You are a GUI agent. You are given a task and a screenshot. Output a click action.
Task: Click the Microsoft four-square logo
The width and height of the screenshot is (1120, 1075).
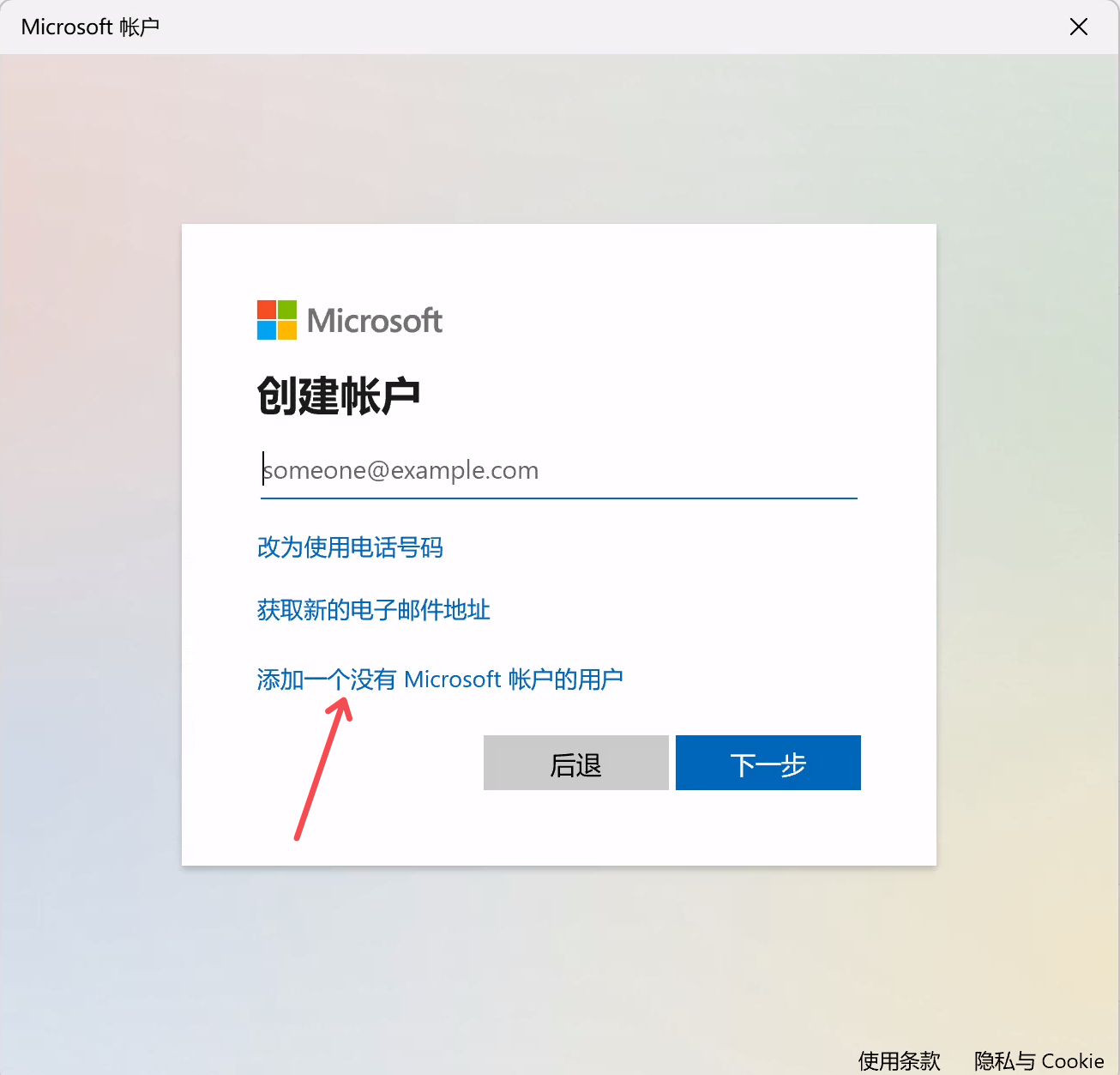[x=277, y=320]
